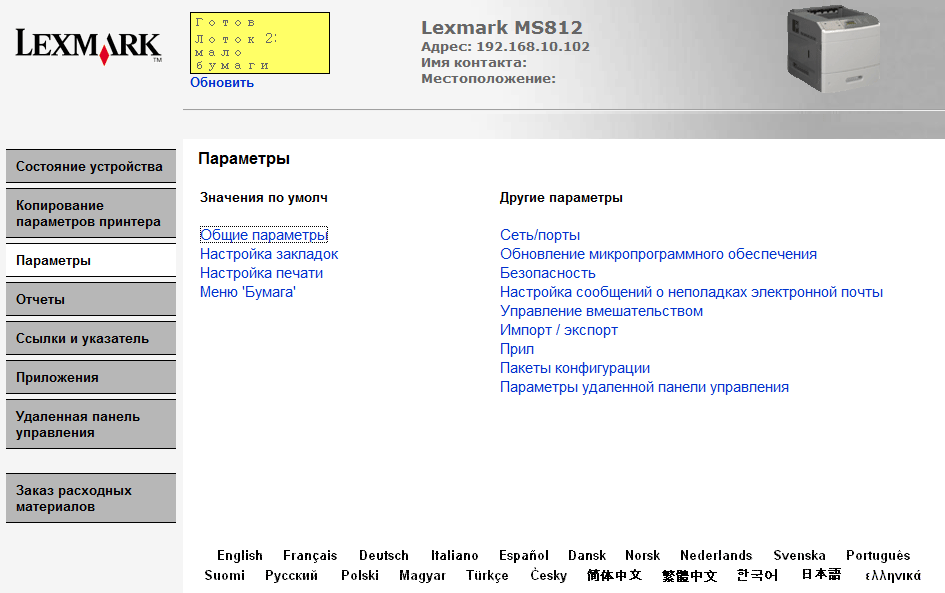Open Обновление микропрограммного обеспечения link
The image size is (945, 593).
click(x=659, y=254)
